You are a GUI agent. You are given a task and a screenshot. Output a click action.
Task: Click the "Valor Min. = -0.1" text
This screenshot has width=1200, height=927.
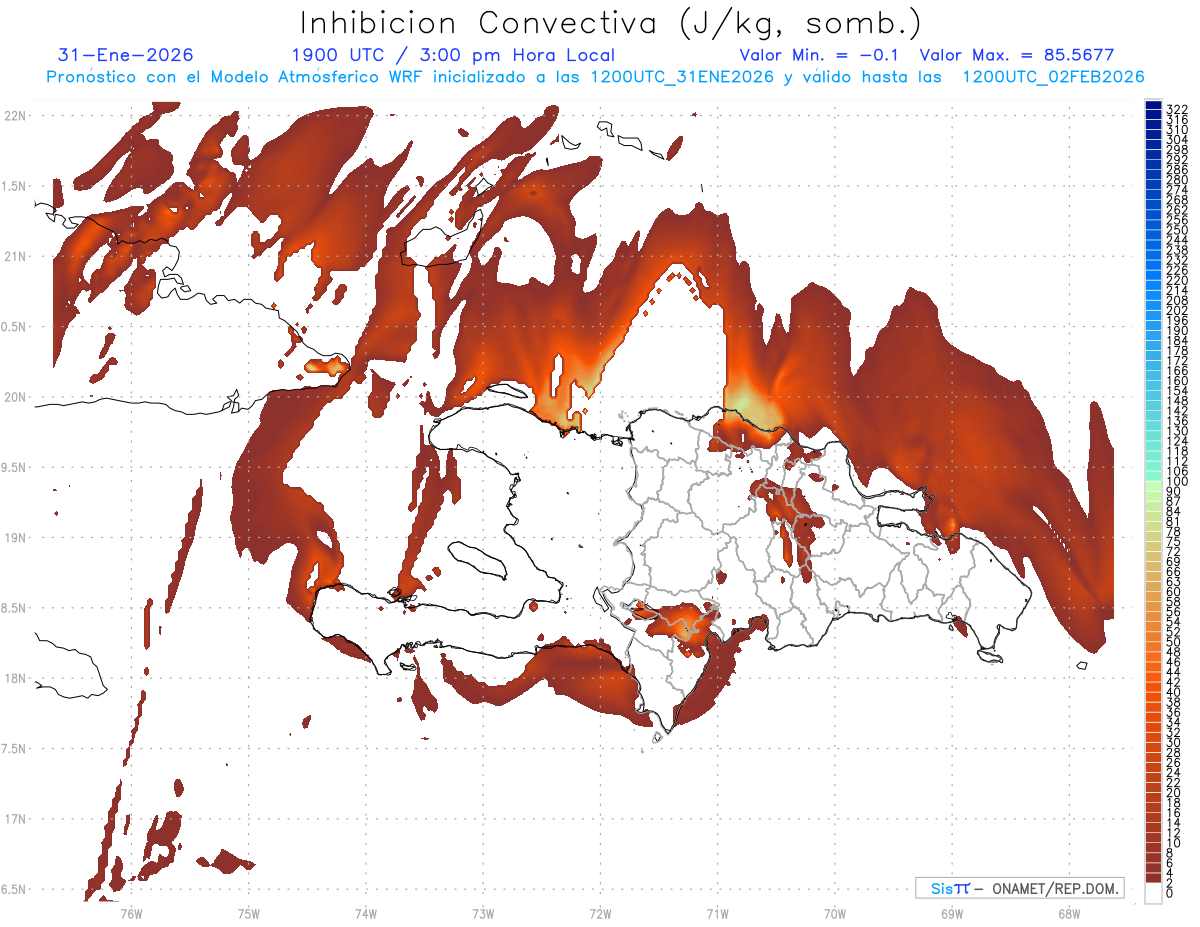(821, 55)
